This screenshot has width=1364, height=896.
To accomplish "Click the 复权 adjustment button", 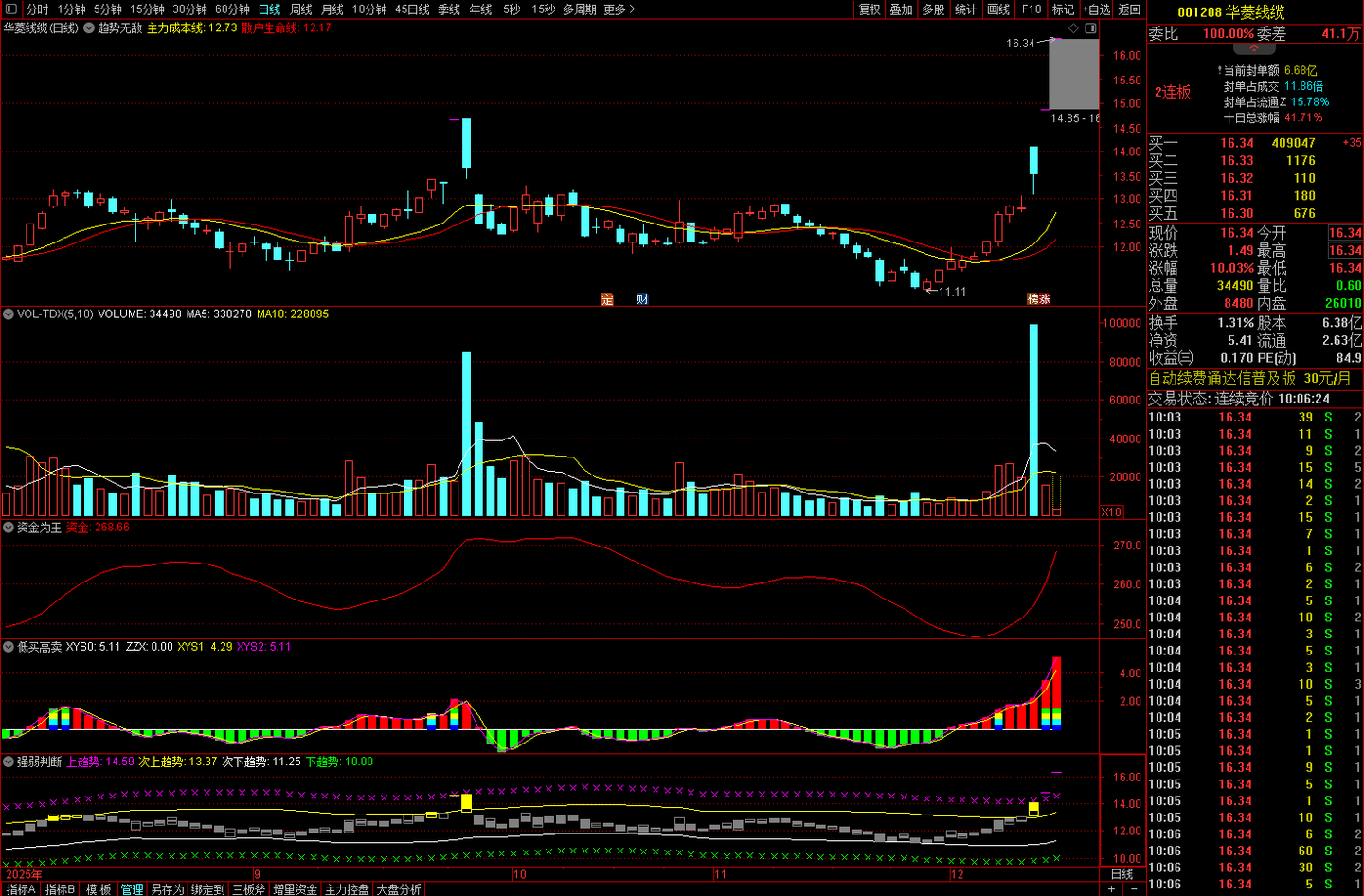I will (870, 9).
